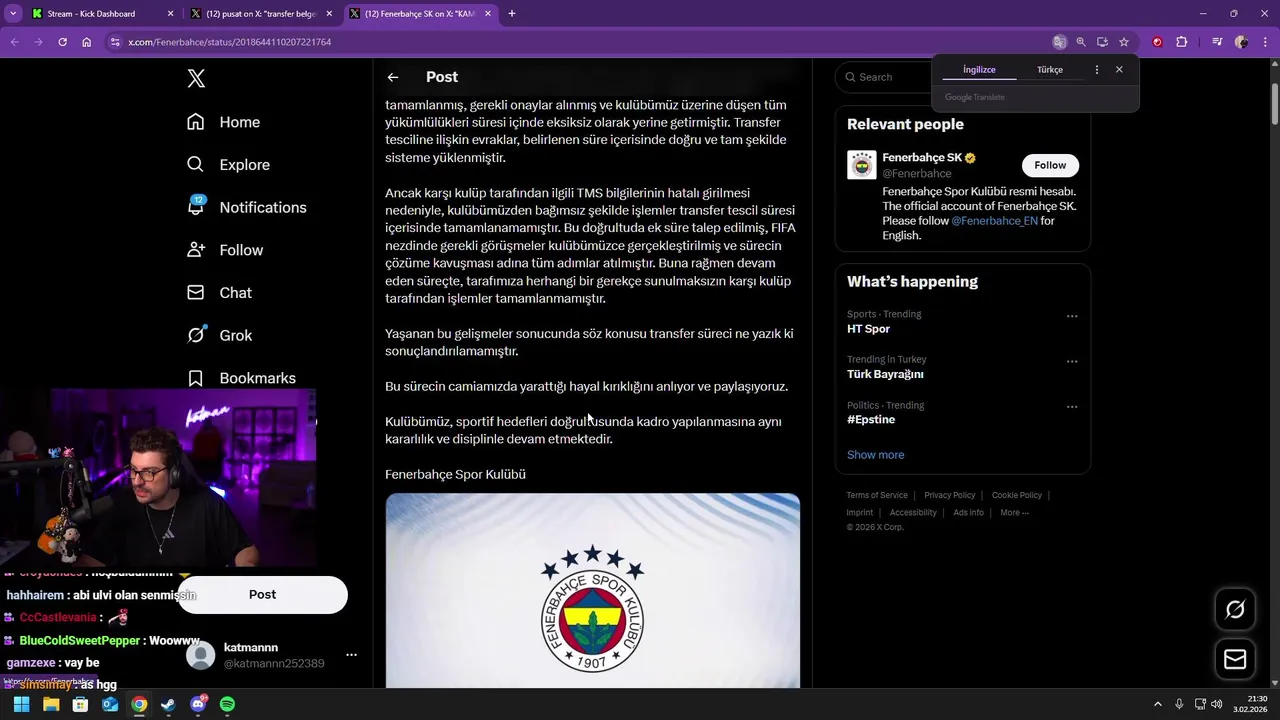Open Accessibility footer link
The height and width of the screenshot is (720, 1280).
[x=913, y=513]
